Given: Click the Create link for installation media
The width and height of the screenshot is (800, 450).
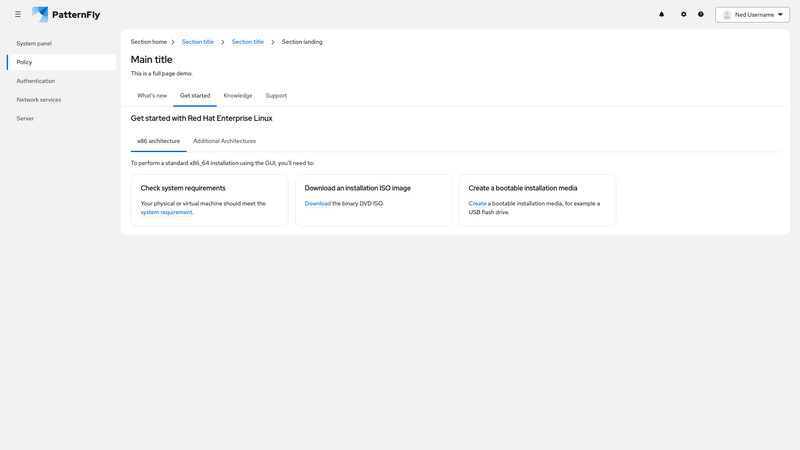Looking at the screenshot, I should tap(477, 204).
